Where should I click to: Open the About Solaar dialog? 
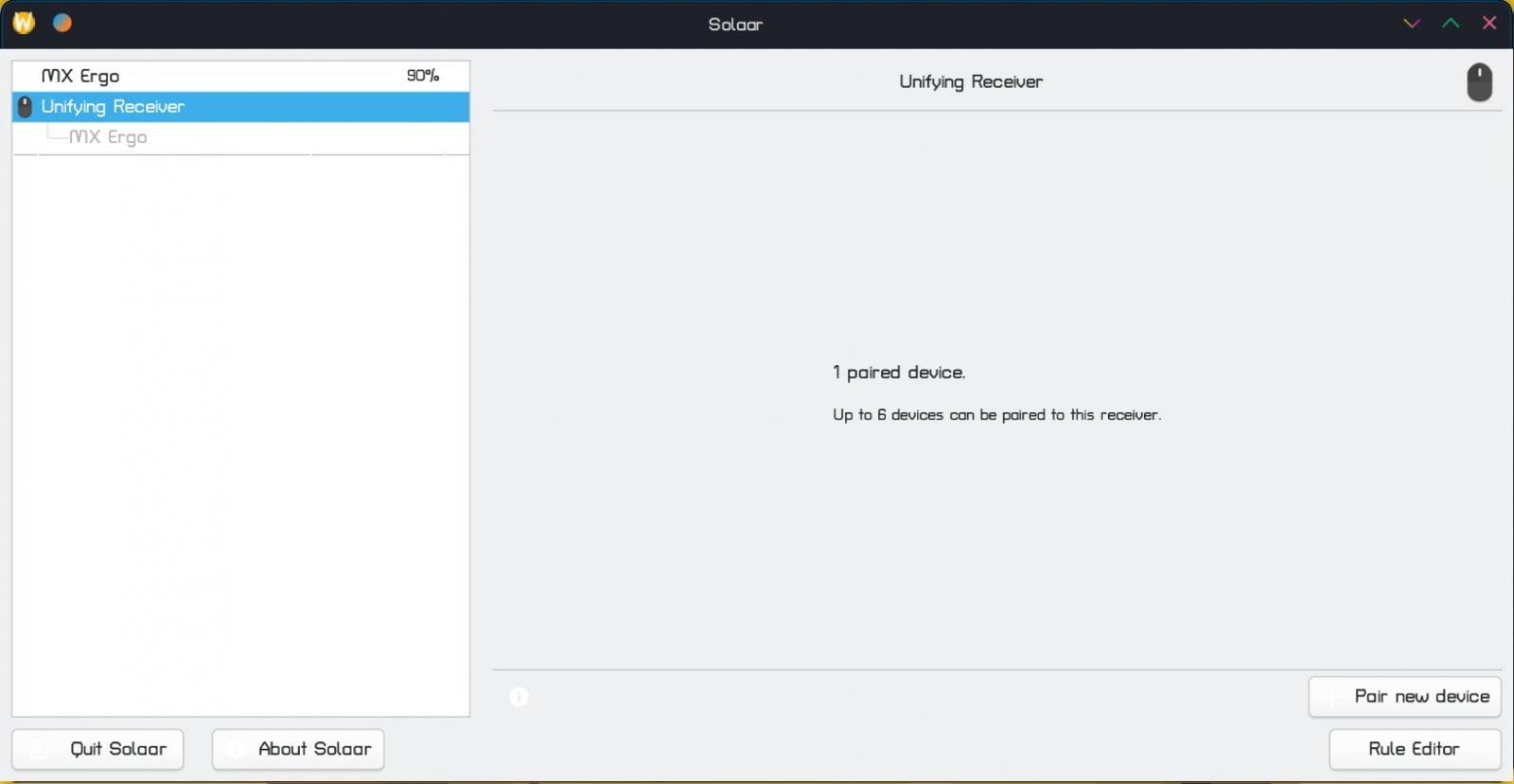tap(298, 749)
